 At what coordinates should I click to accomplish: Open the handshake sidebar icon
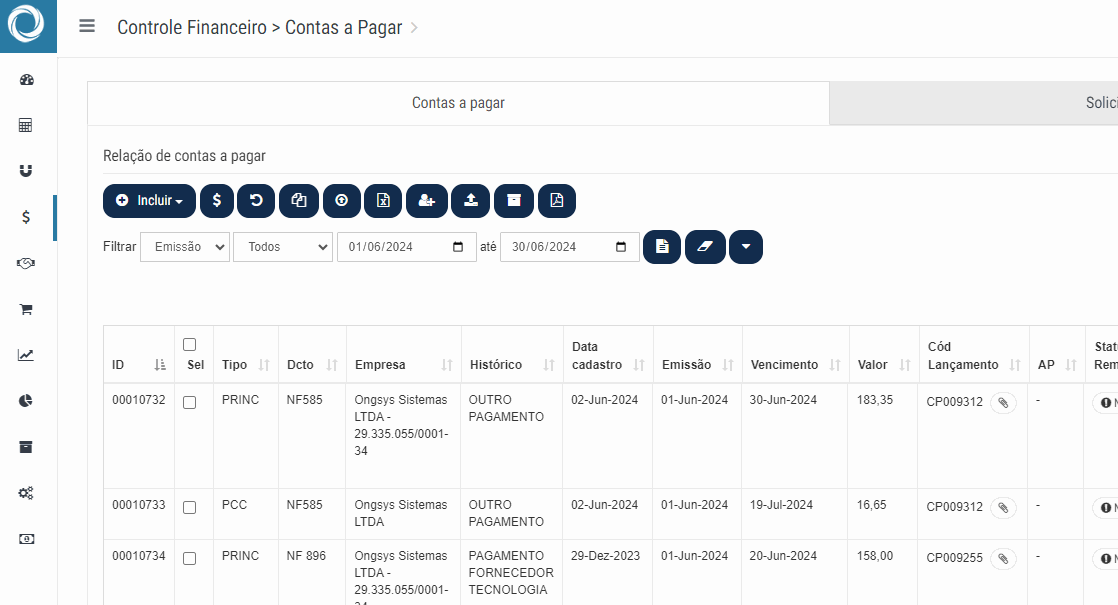(26, 264)
